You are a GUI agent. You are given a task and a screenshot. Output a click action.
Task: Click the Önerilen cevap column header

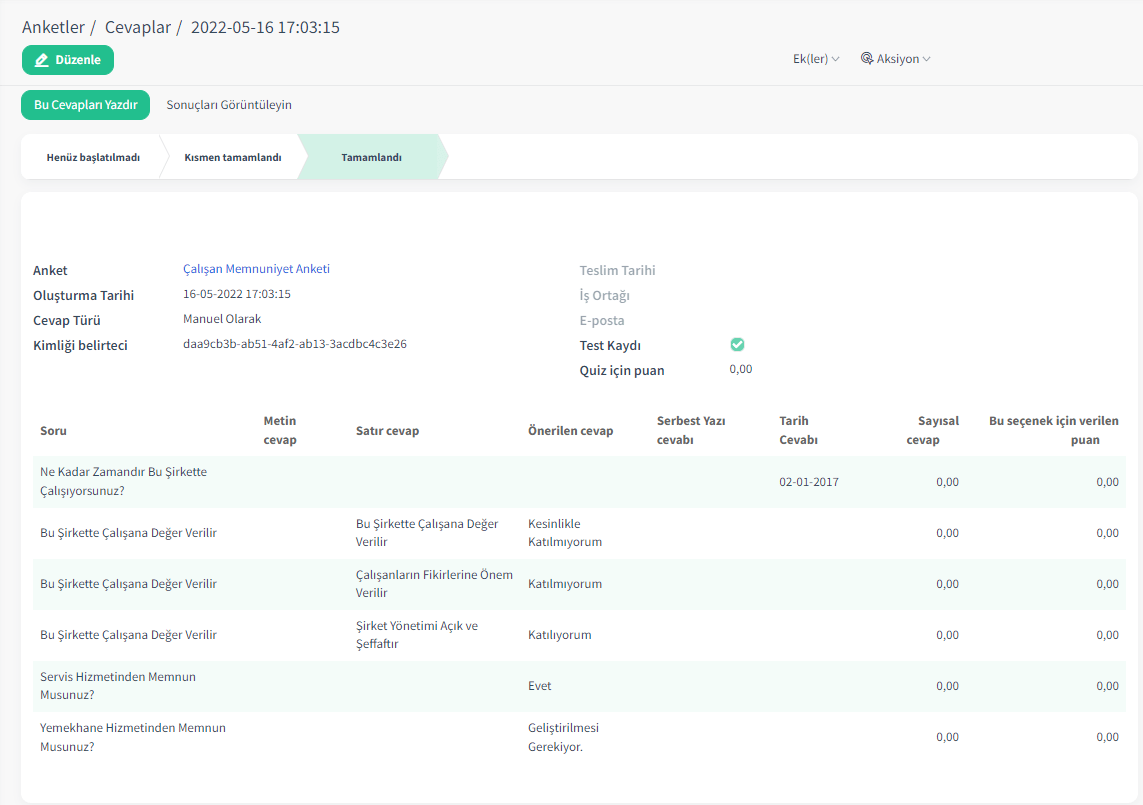pyautogui.click(x=570, y=431)
